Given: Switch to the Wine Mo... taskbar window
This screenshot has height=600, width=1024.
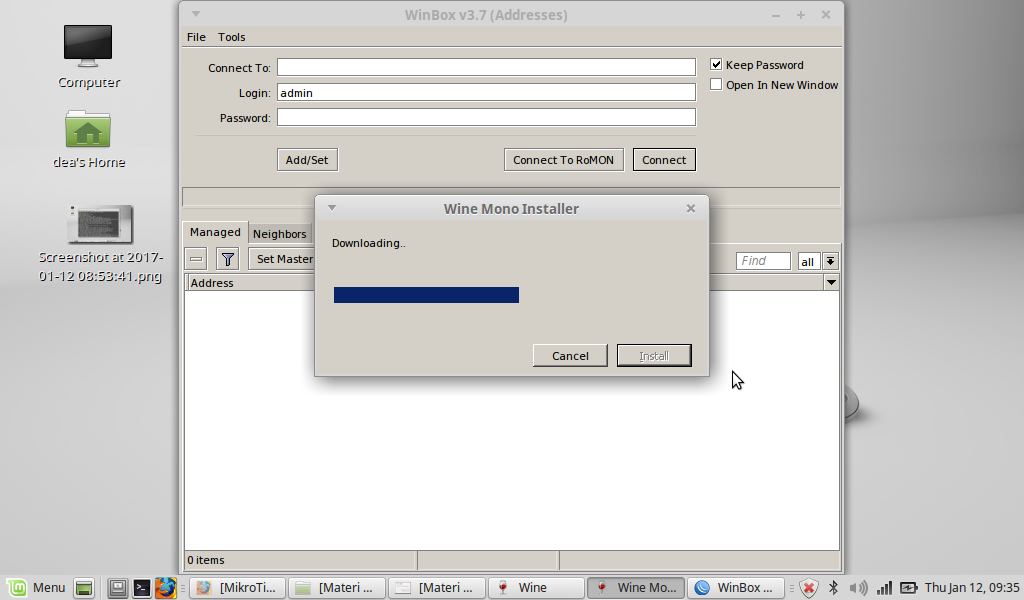Looking at the screenshot, I should (x=636, y=588).
